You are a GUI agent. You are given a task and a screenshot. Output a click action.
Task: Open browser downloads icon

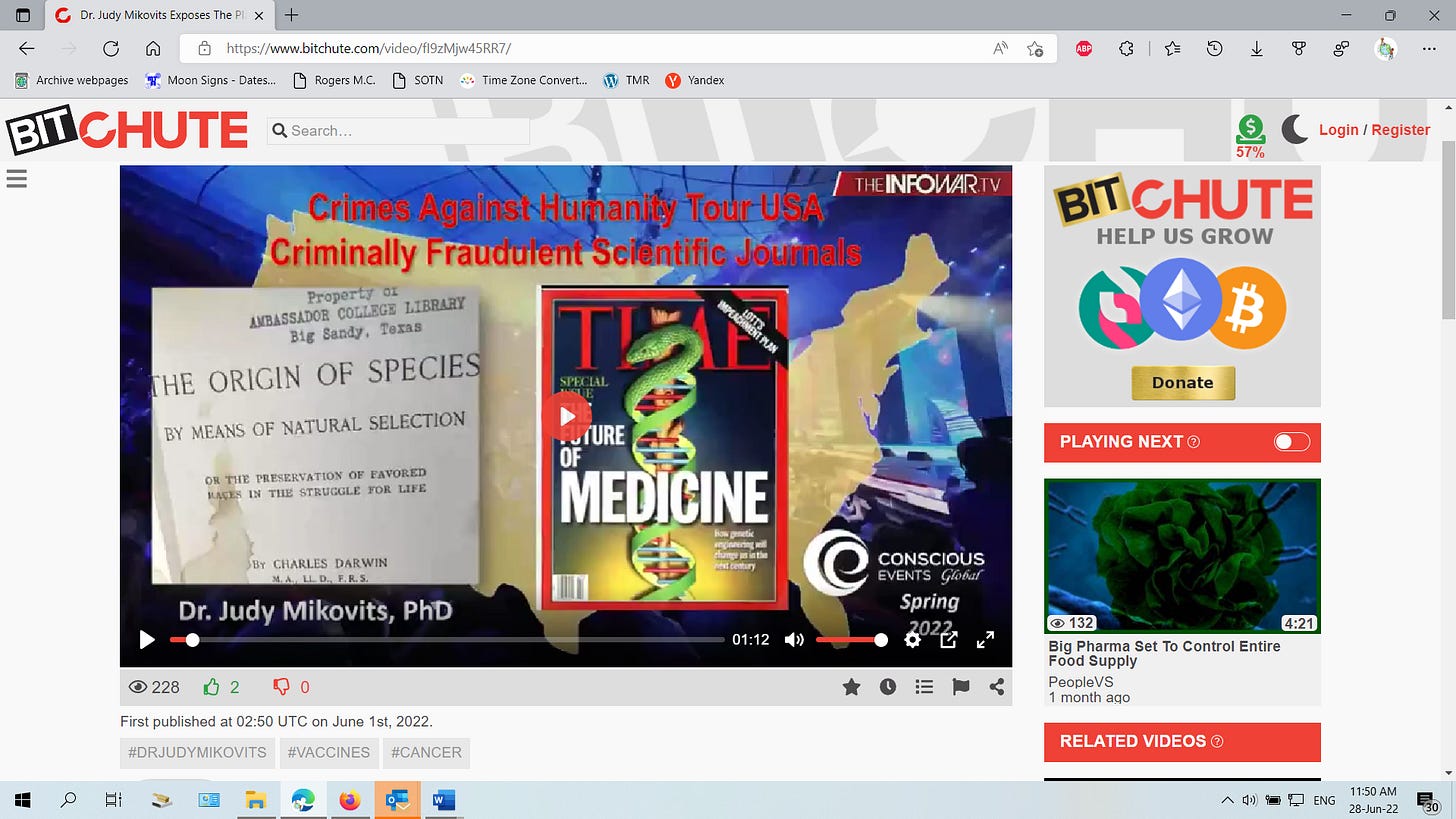pyautogui.click(x=1257, y=48)
